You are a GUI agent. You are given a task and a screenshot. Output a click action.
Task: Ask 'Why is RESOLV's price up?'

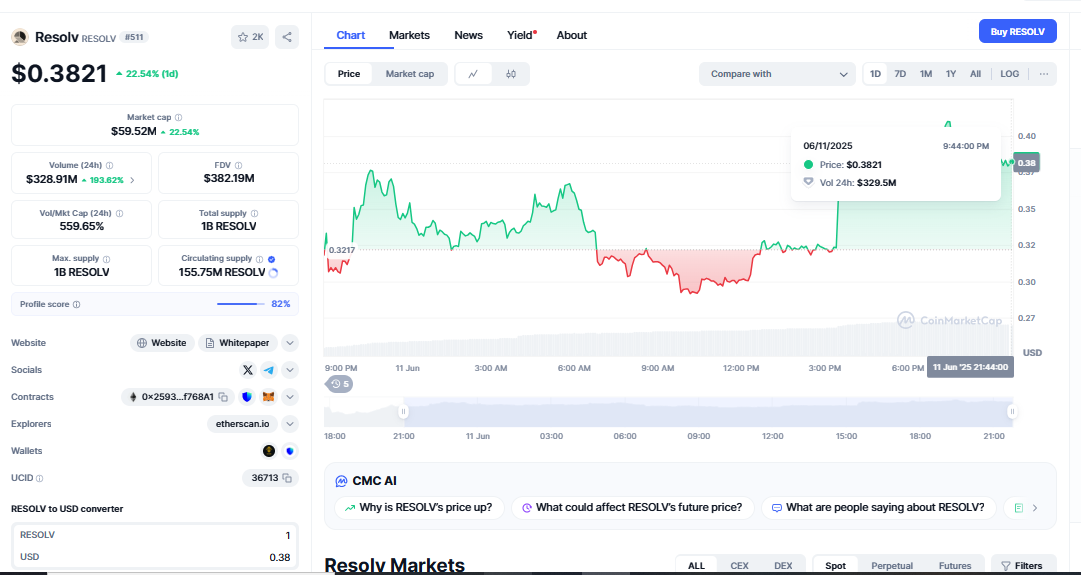click(419, 508)
